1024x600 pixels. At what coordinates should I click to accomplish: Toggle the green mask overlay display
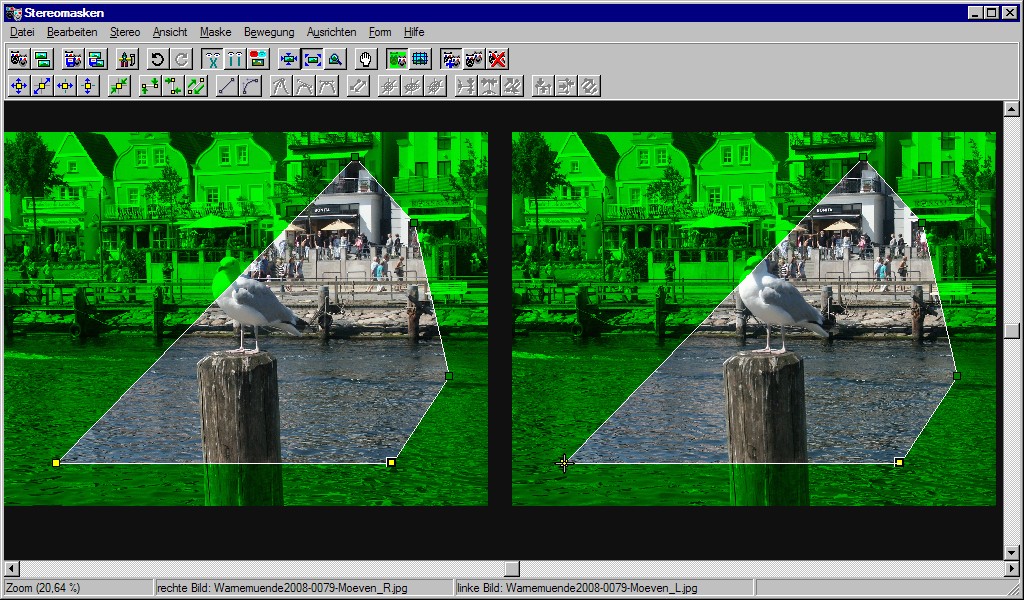[x=397, y=59]
